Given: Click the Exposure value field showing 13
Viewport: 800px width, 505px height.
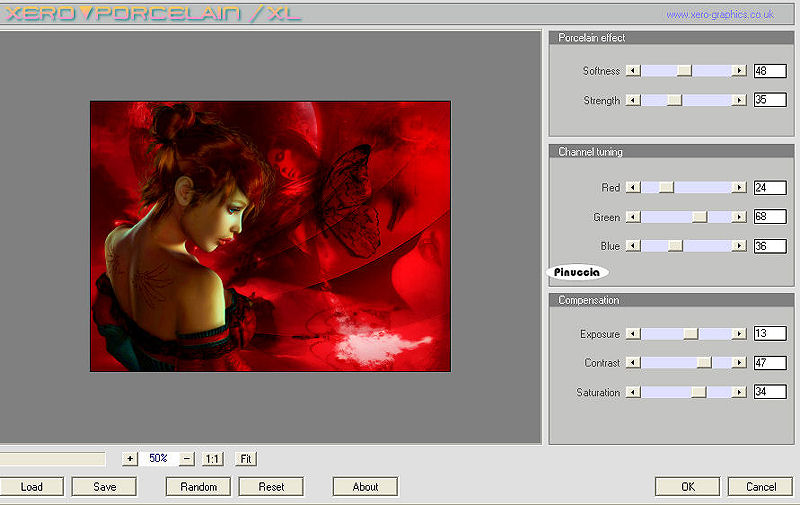Looking at the screenshot, I should click(x=770, y=334).
